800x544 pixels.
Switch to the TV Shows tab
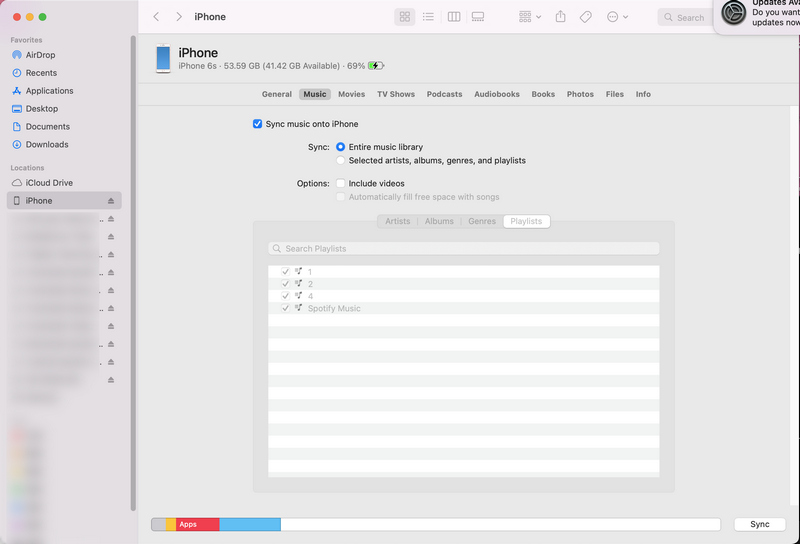(396, 94)
